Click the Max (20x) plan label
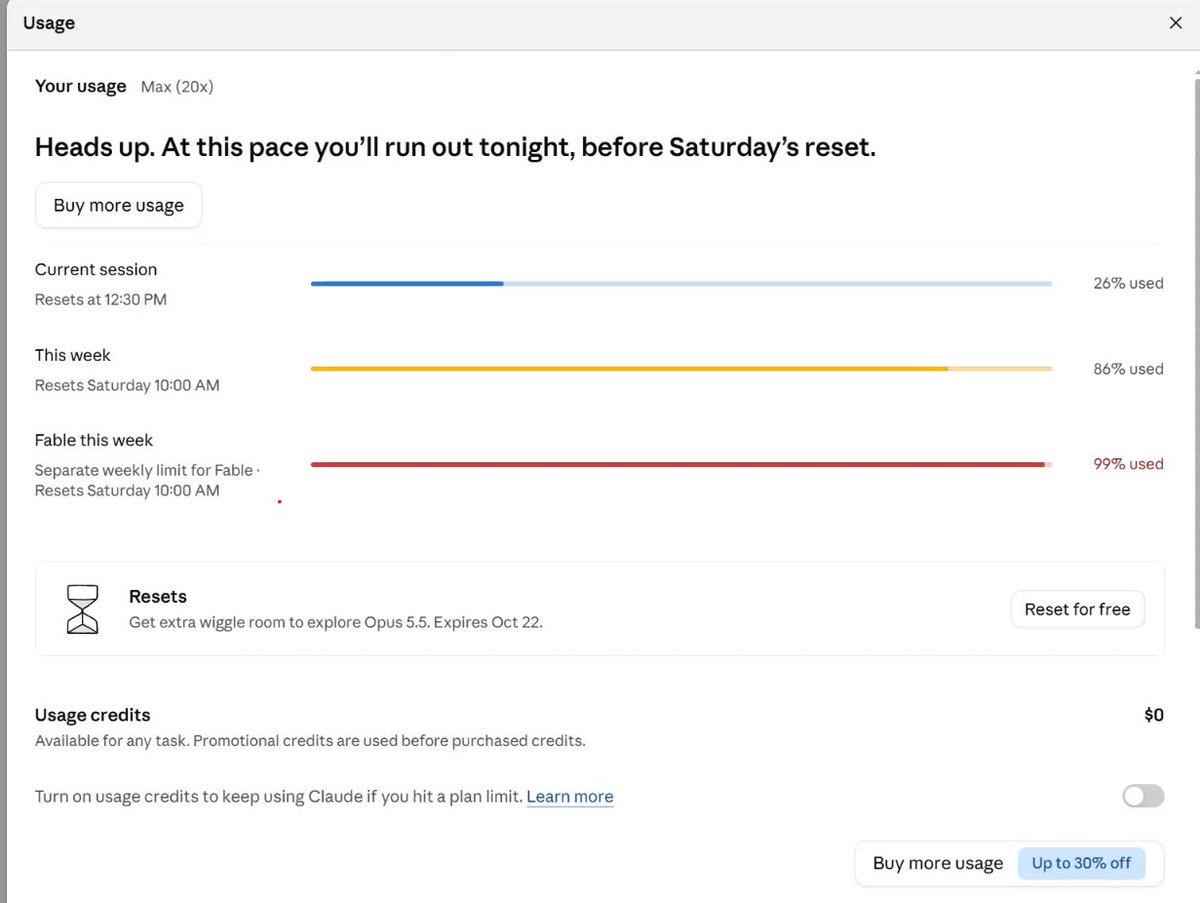Screen dimensions: 1200x903 (177, 87)
